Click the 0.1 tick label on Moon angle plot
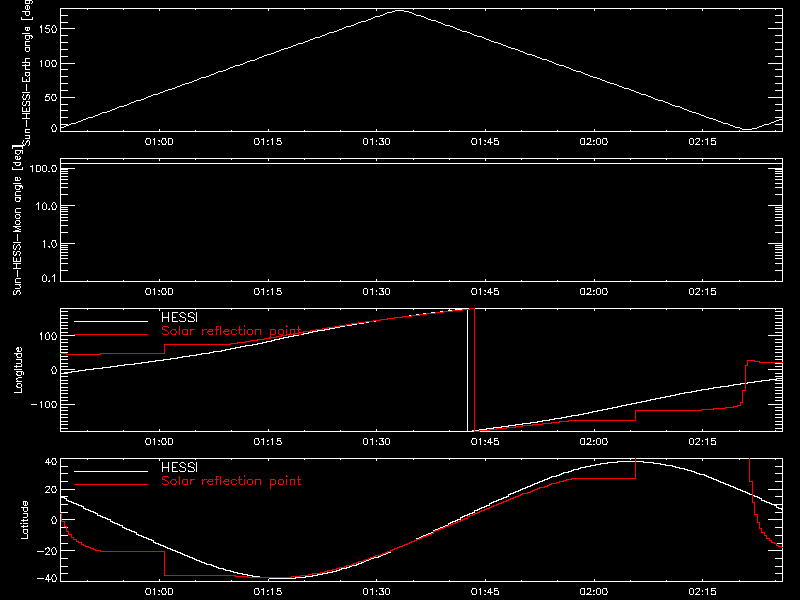The width and height of the screenshot is (800, 600). point(49,278)
